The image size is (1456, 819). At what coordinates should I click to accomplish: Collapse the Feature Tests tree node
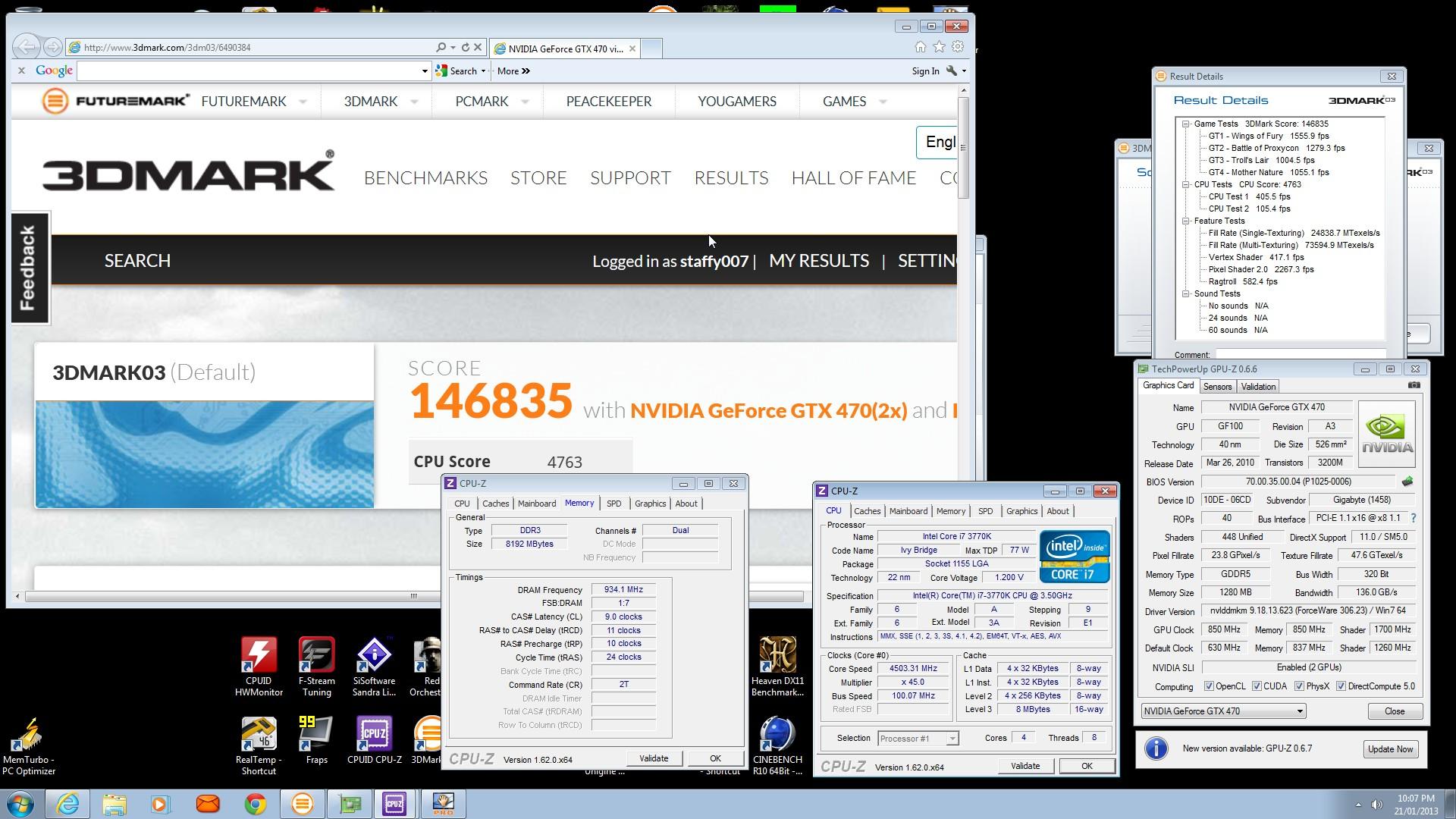pyautogui.click(x=1186, y=221)
